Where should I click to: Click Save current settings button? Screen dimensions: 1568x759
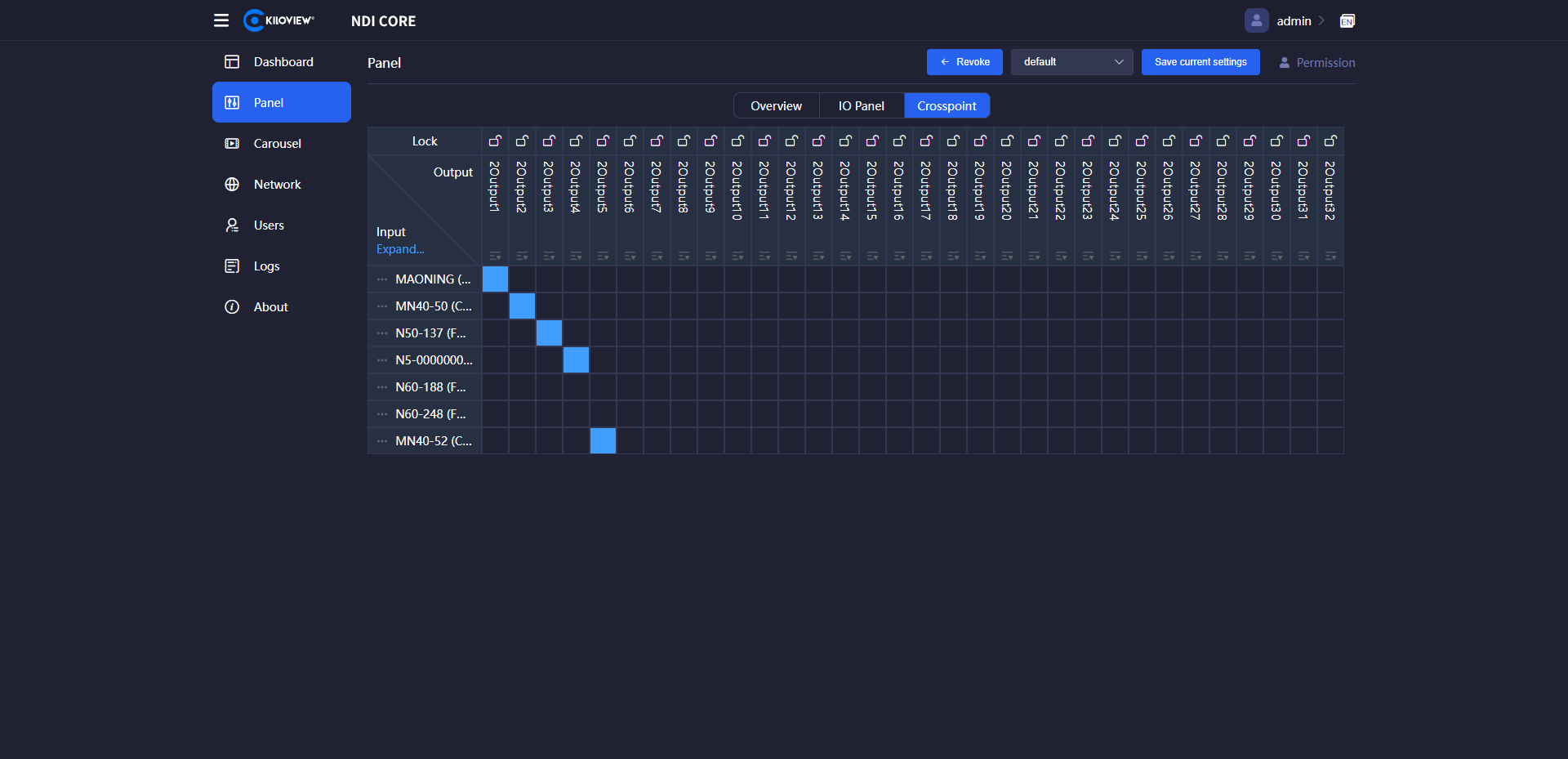point(1200,62)
